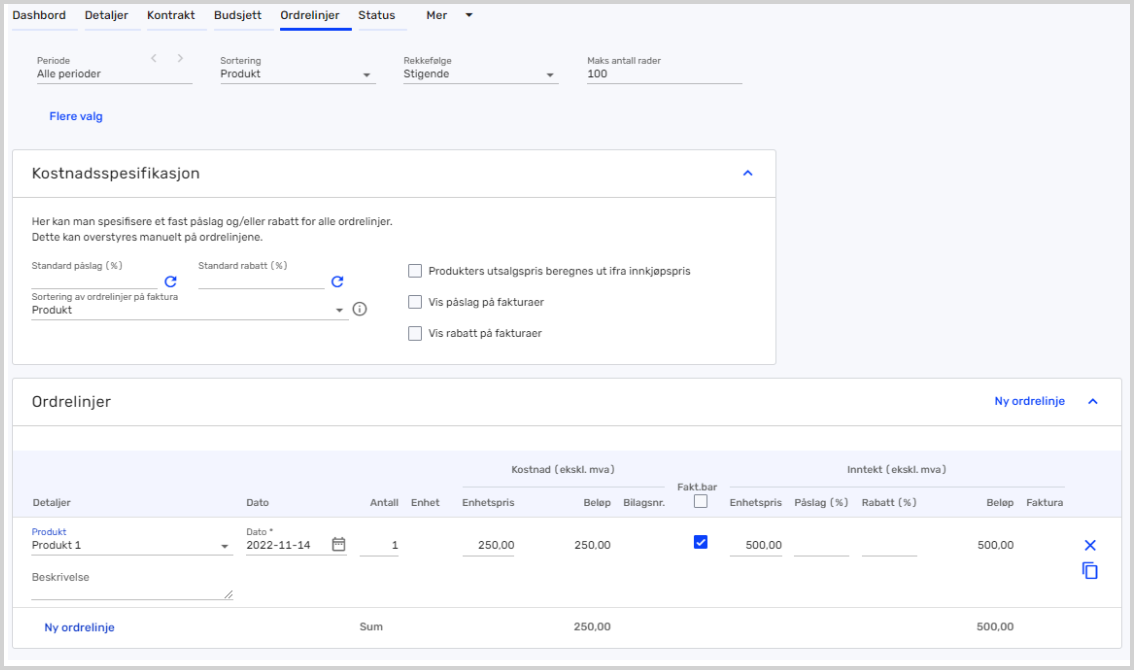This screenshot has width=1134, height=670.
Task: Open the Rekkefølge dropdown
Action: pyautogui.click(x=481, y=74)
